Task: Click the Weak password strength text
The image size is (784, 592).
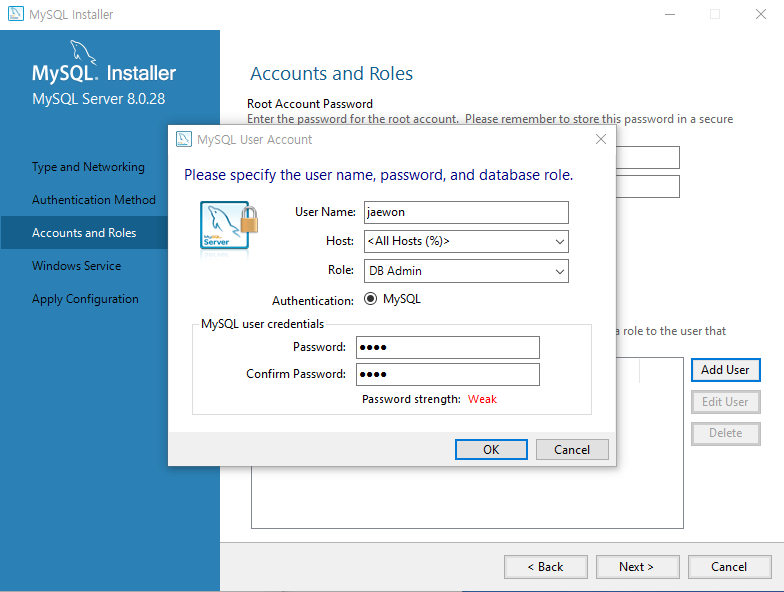Action: [482, 400]
